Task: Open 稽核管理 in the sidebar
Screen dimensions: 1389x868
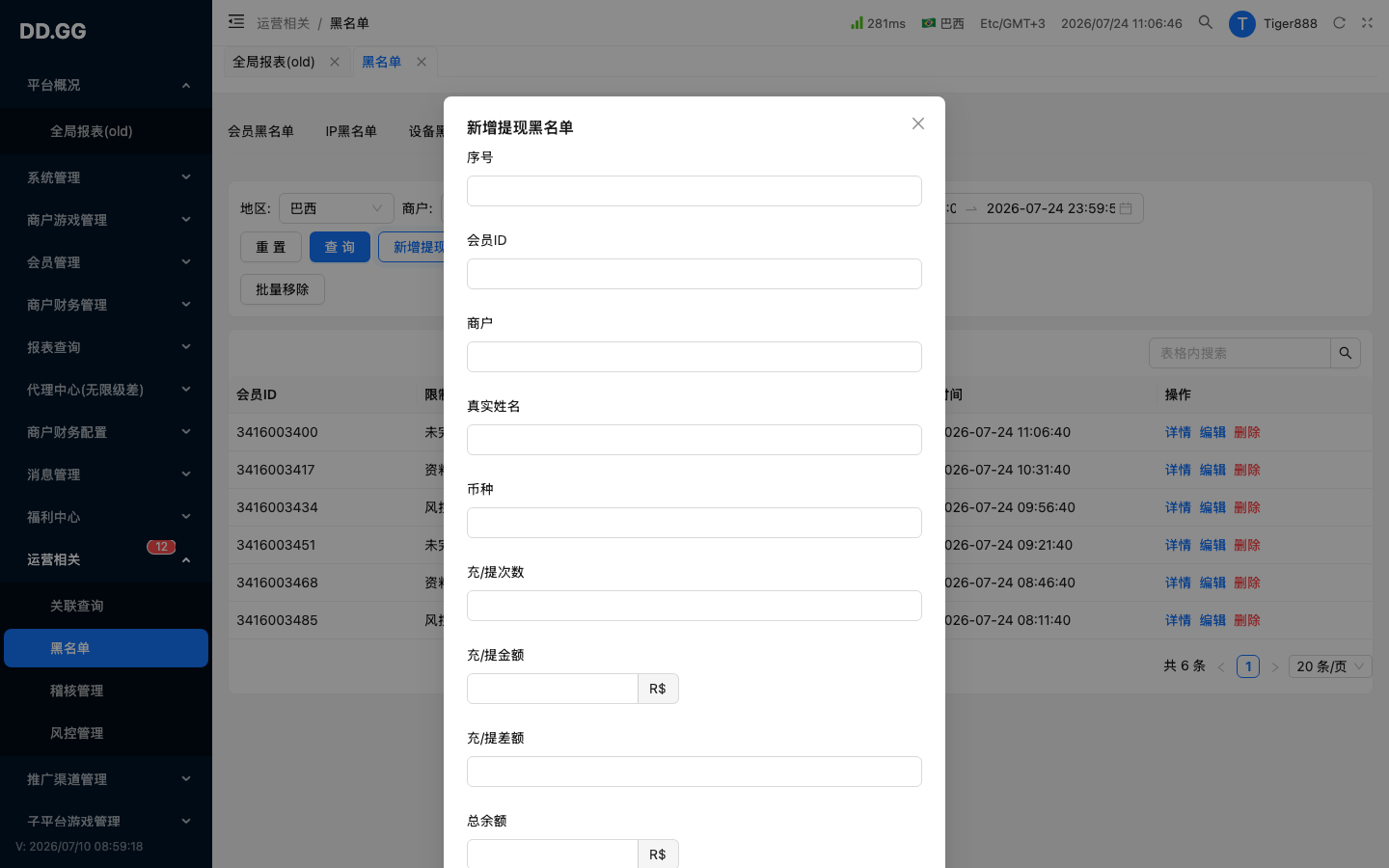Action: 106,691
